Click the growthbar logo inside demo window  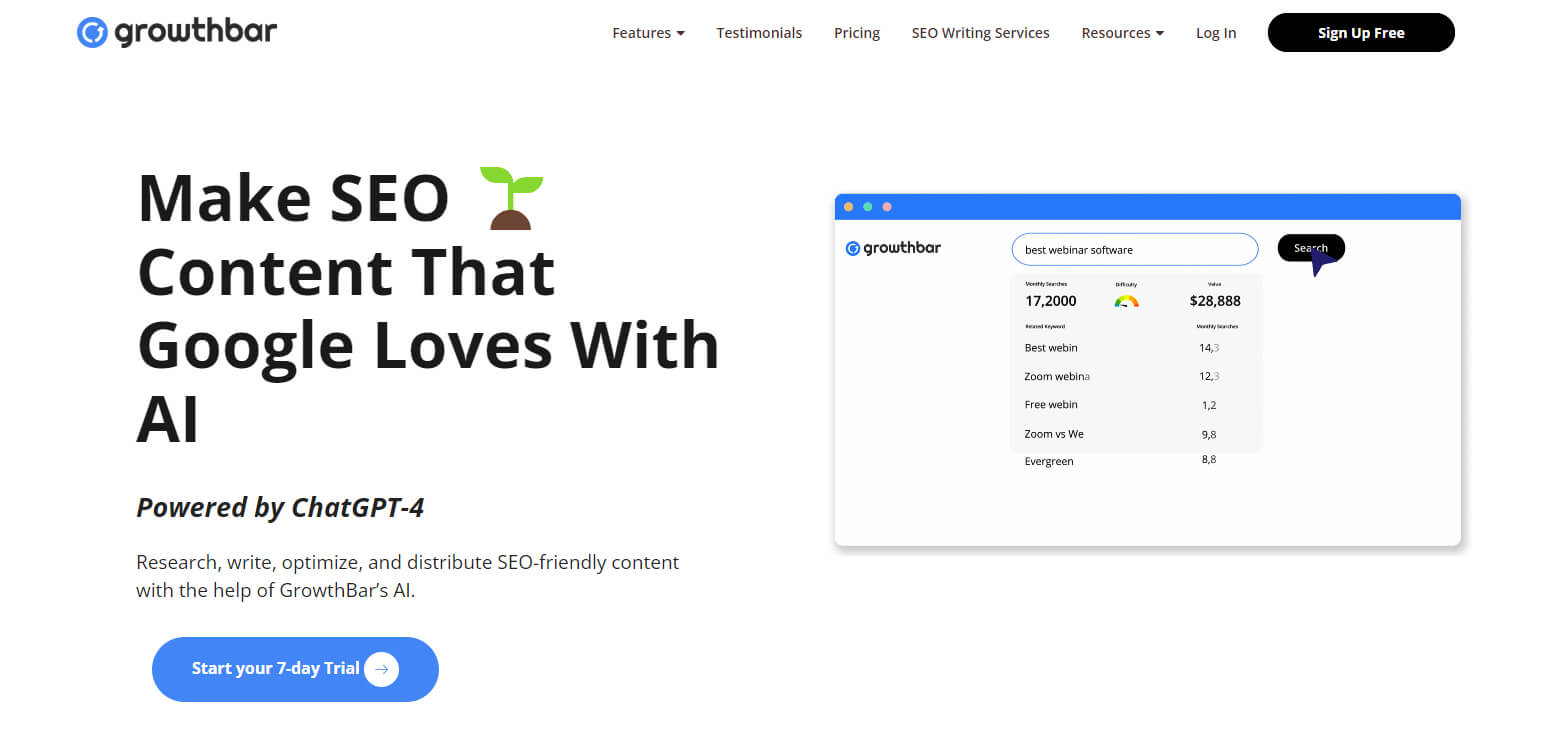[893, 248]
